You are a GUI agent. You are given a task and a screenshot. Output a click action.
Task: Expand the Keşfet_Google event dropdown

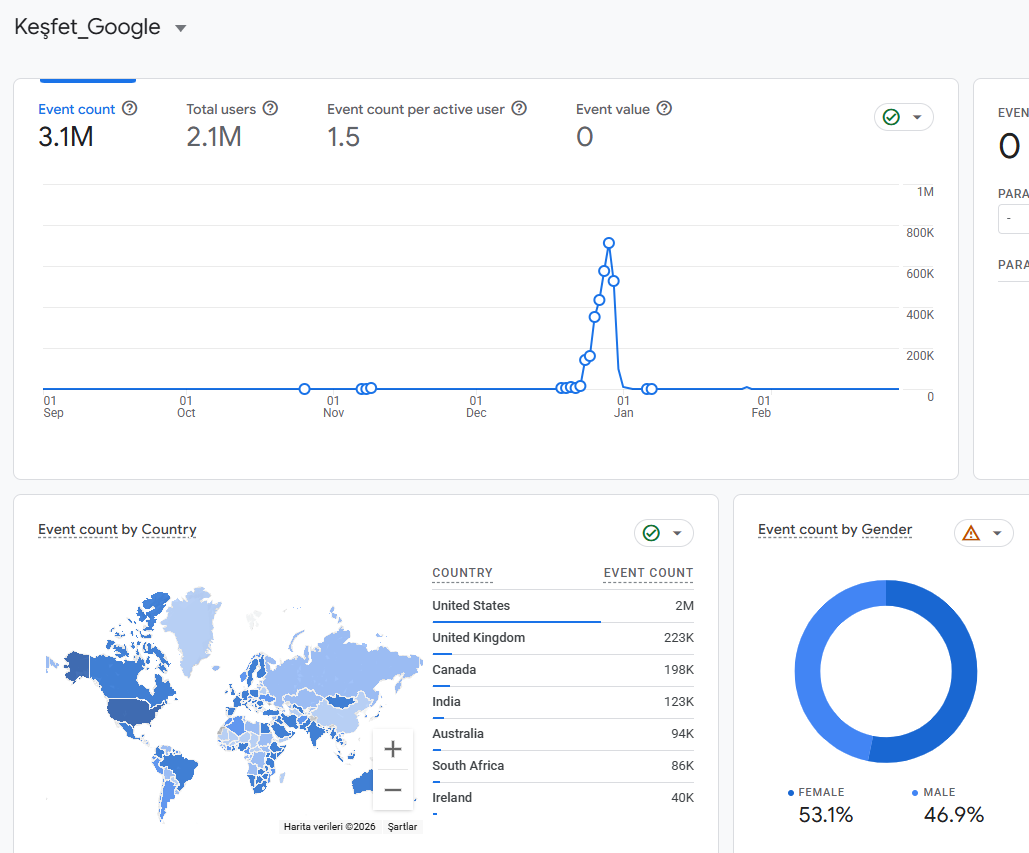click(x=180, y=28)
